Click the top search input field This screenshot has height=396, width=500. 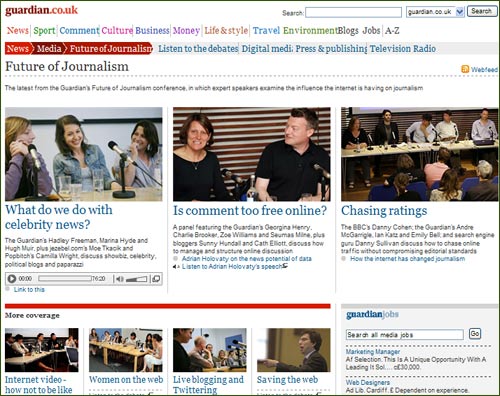353,12
